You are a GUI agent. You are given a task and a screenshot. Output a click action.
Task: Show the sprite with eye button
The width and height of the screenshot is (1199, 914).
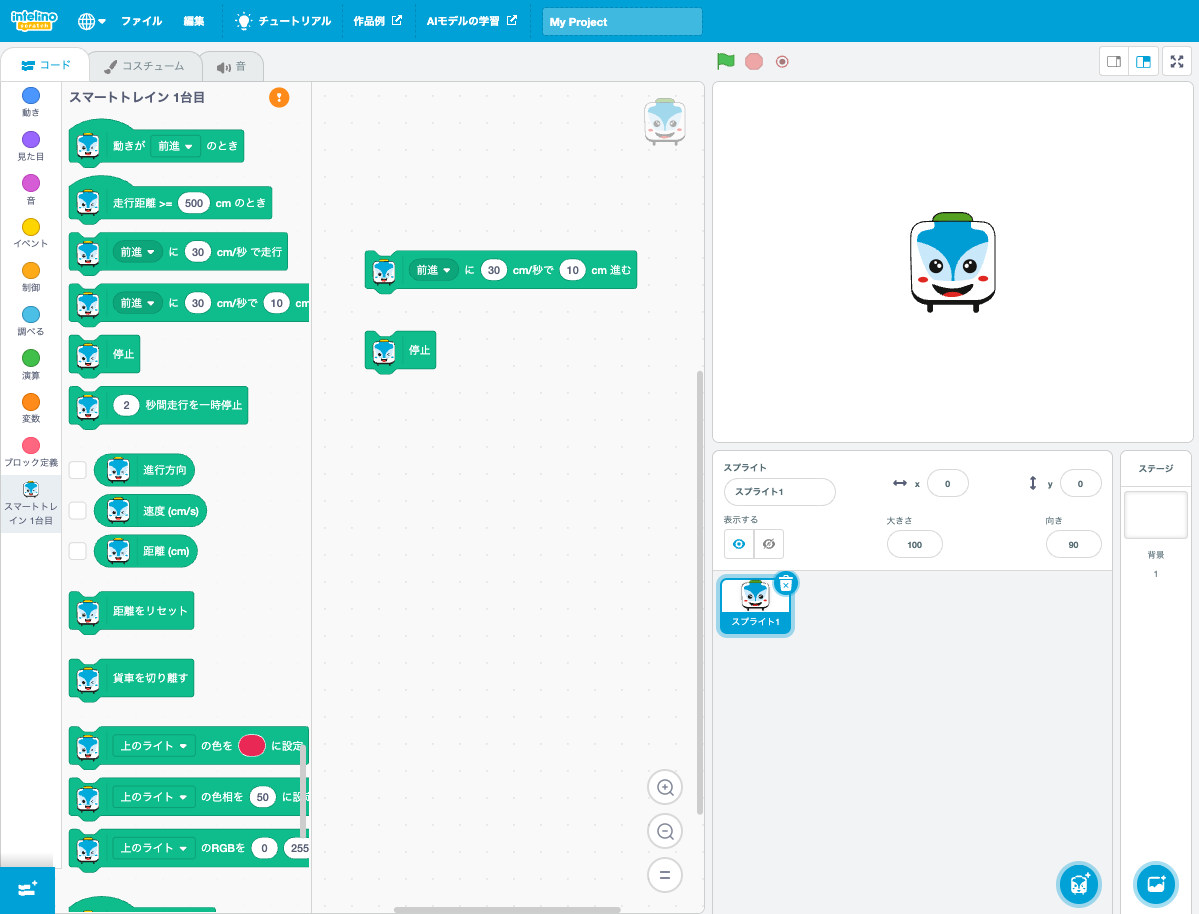pyautogui.click(x=739, y=544)
